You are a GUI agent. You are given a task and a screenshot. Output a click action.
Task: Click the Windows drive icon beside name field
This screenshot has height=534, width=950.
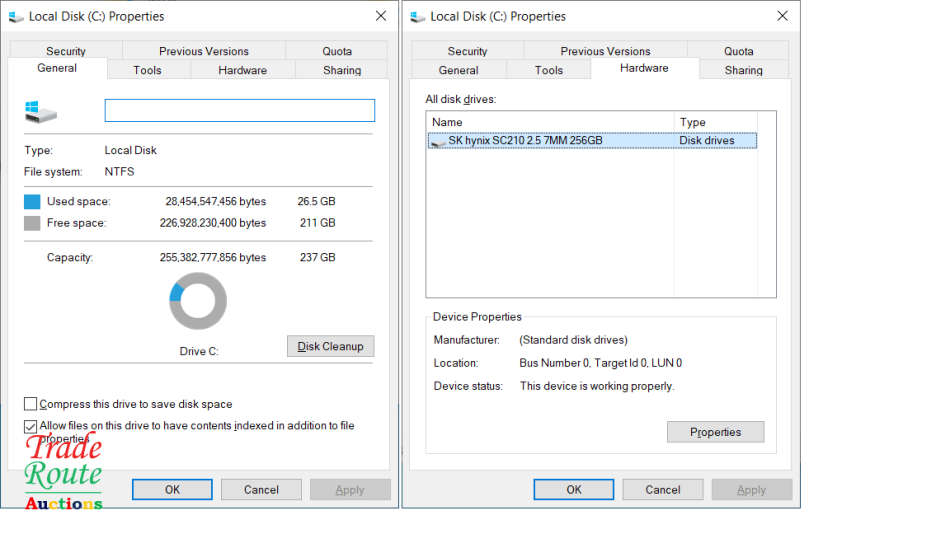point(41,111)
